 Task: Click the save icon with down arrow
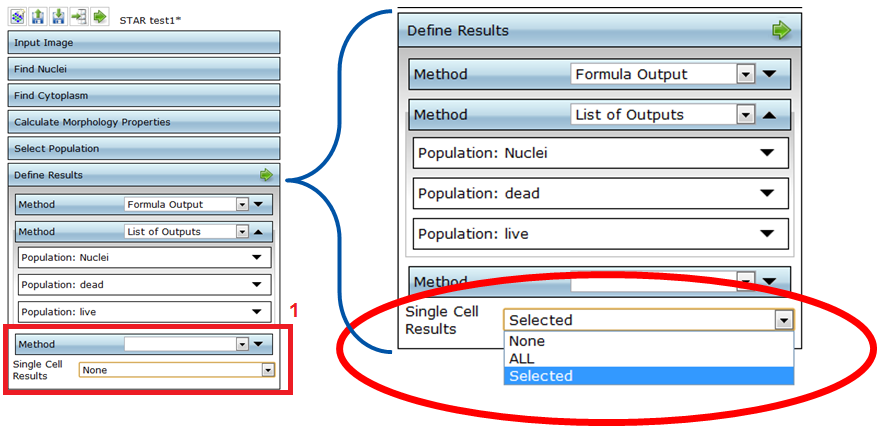(x=59, y=17)
